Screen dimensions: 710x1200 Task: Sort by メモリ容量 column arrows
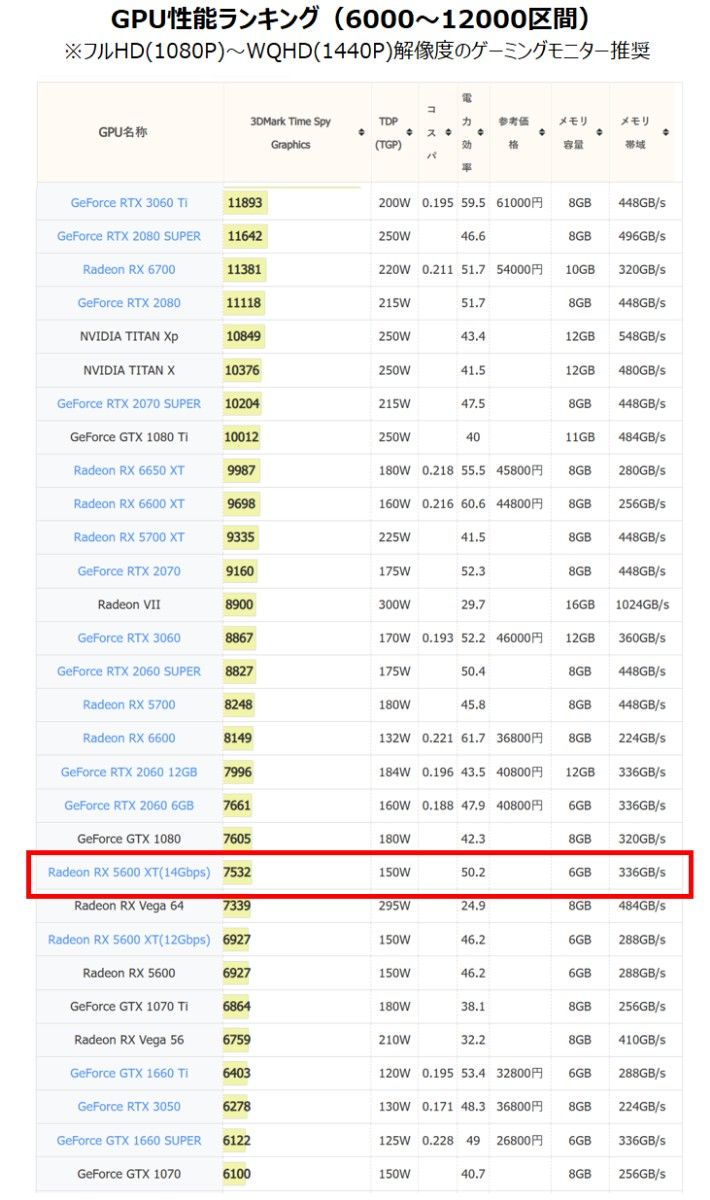599,133
